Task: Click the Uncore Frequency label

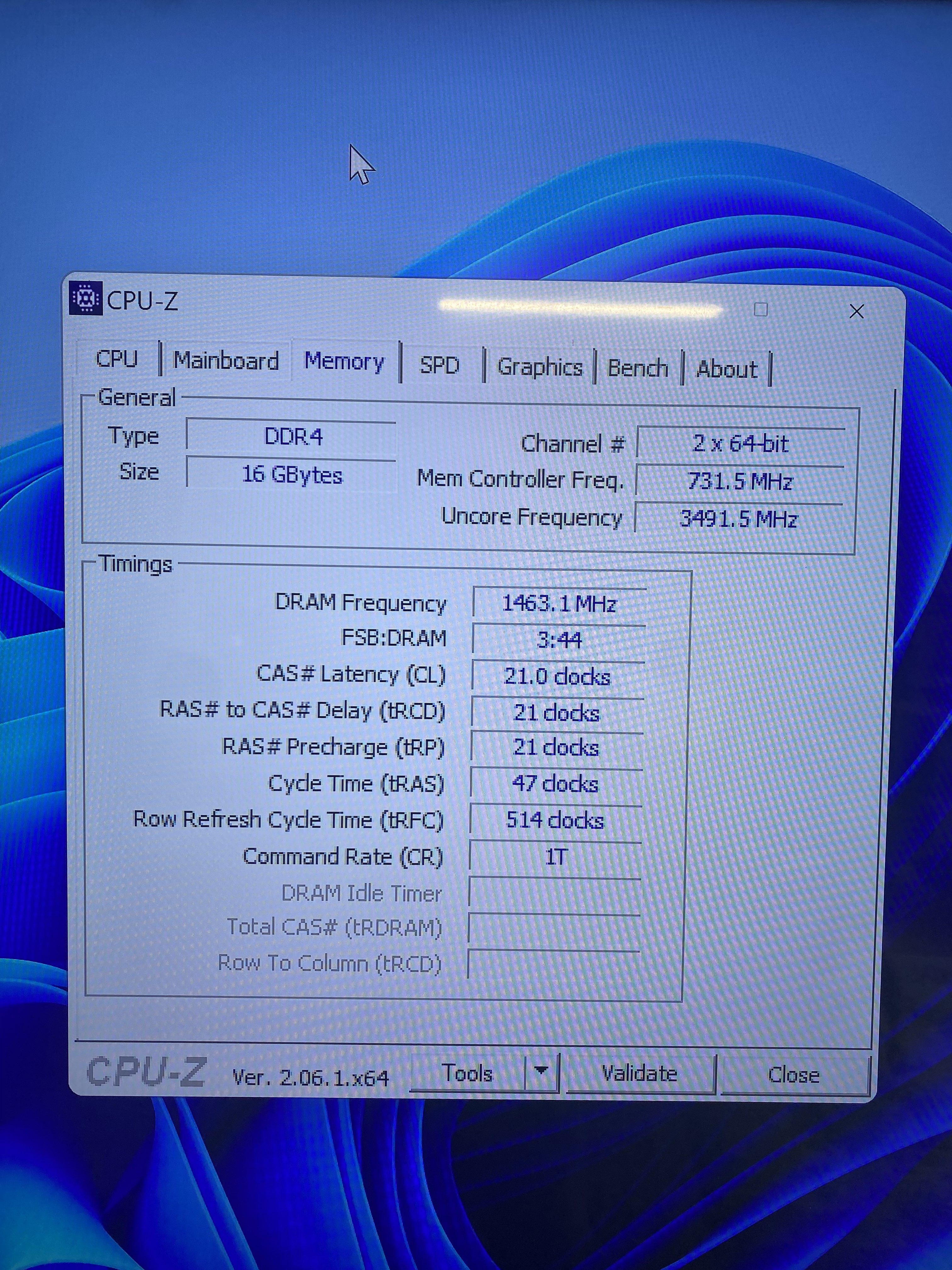Action: point(531,517)
